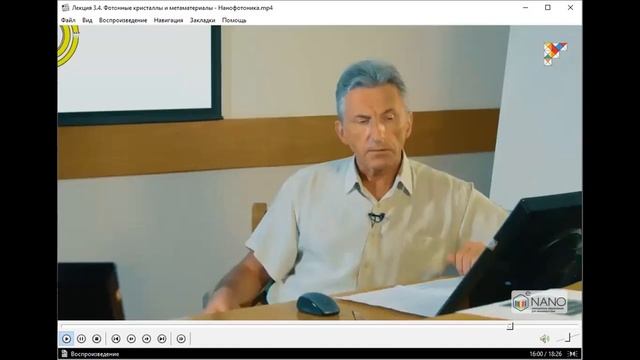Minimize the media player window
This screenshot has height=360, width=640.
[526, 7]
